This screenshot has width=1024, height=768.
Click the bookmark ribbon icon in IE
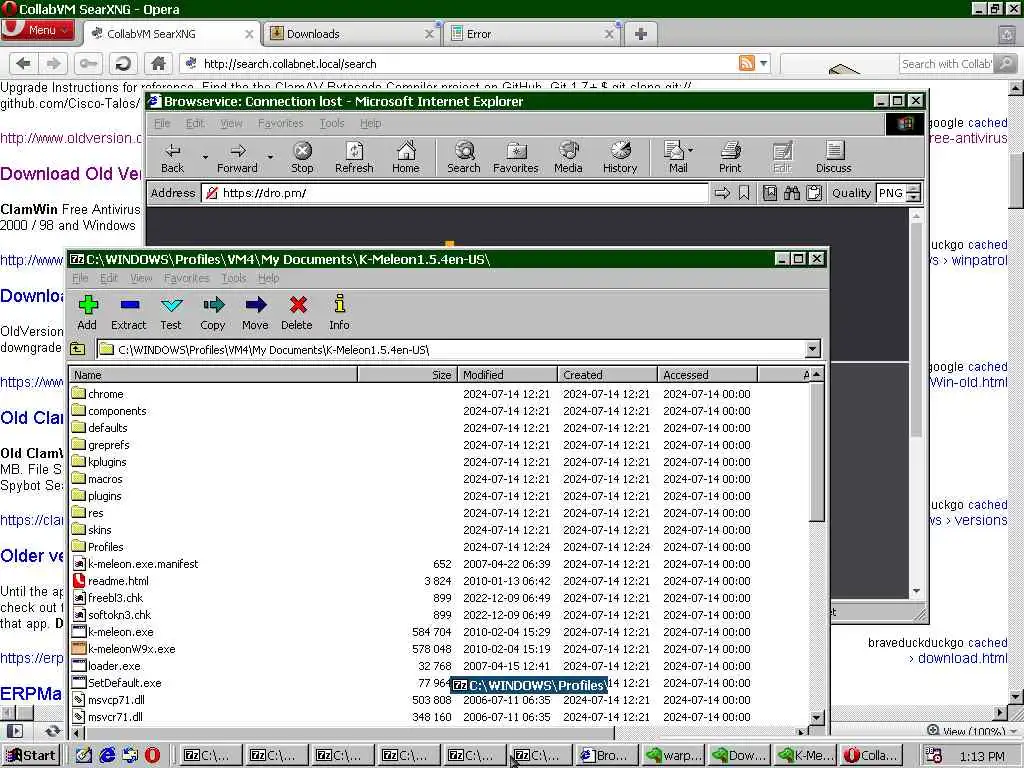point(744,193)
